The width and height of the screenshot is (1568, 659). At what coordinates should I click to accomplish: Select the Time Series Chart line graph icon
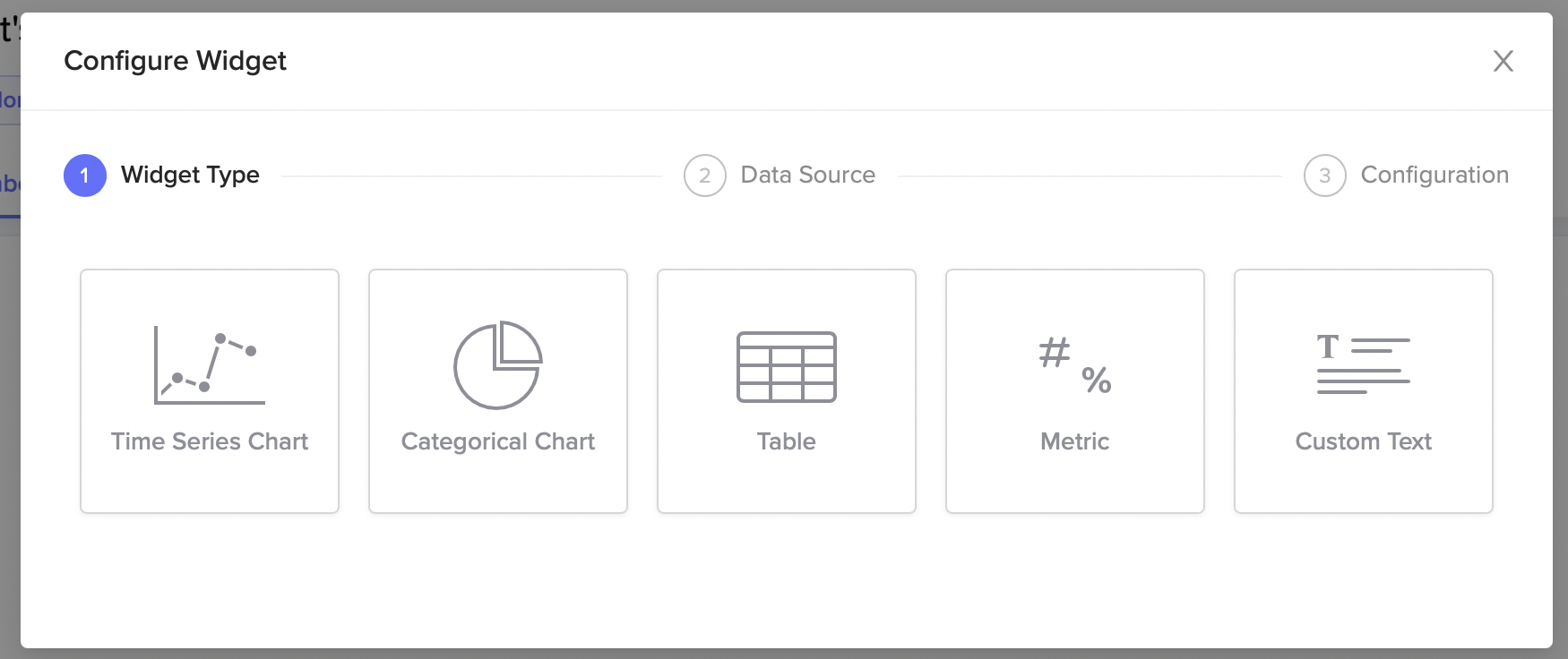pyautogui.click(x=210, y=364)
